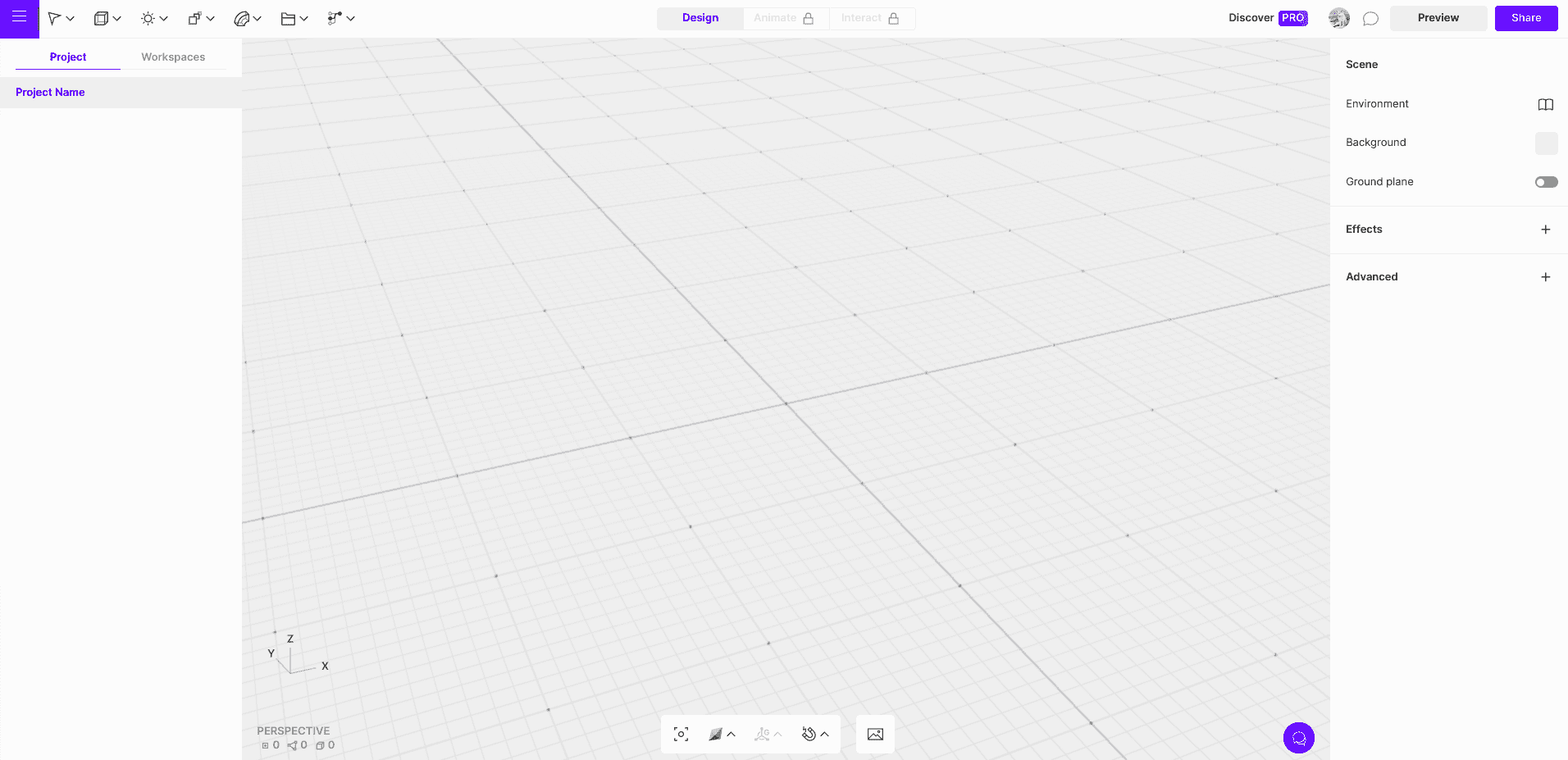
Task: Click the overlapping squares array tool
Action: pos(194,18)
